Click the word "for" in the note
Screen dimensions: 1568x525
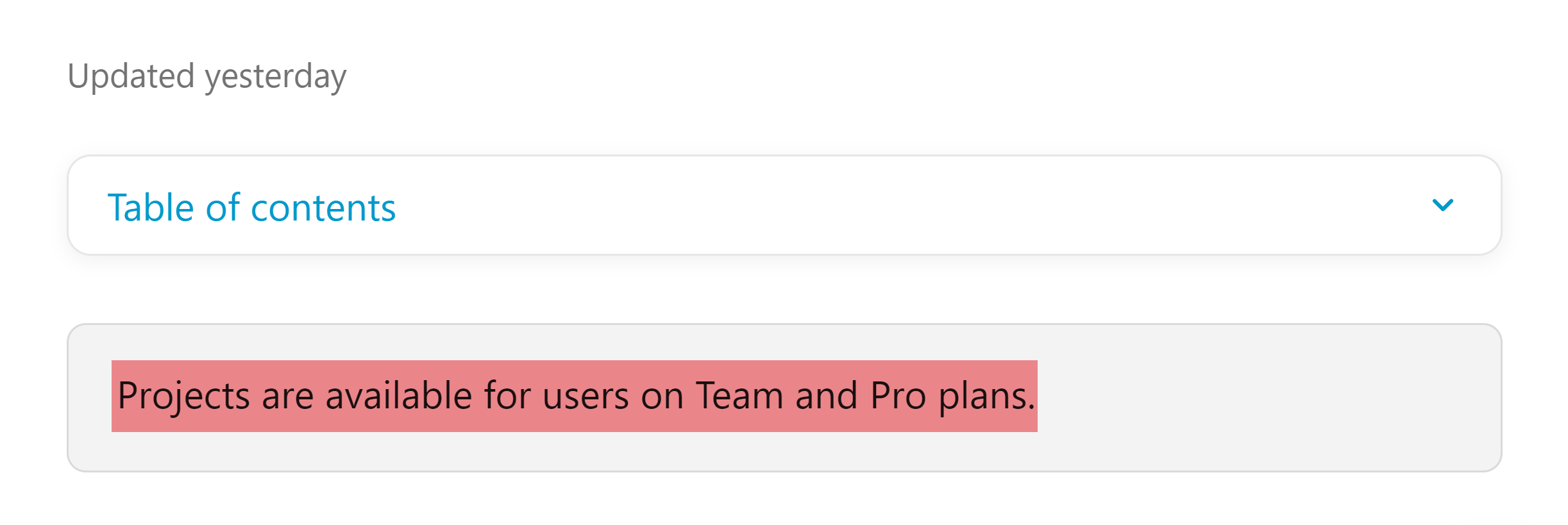pos(507,396)
